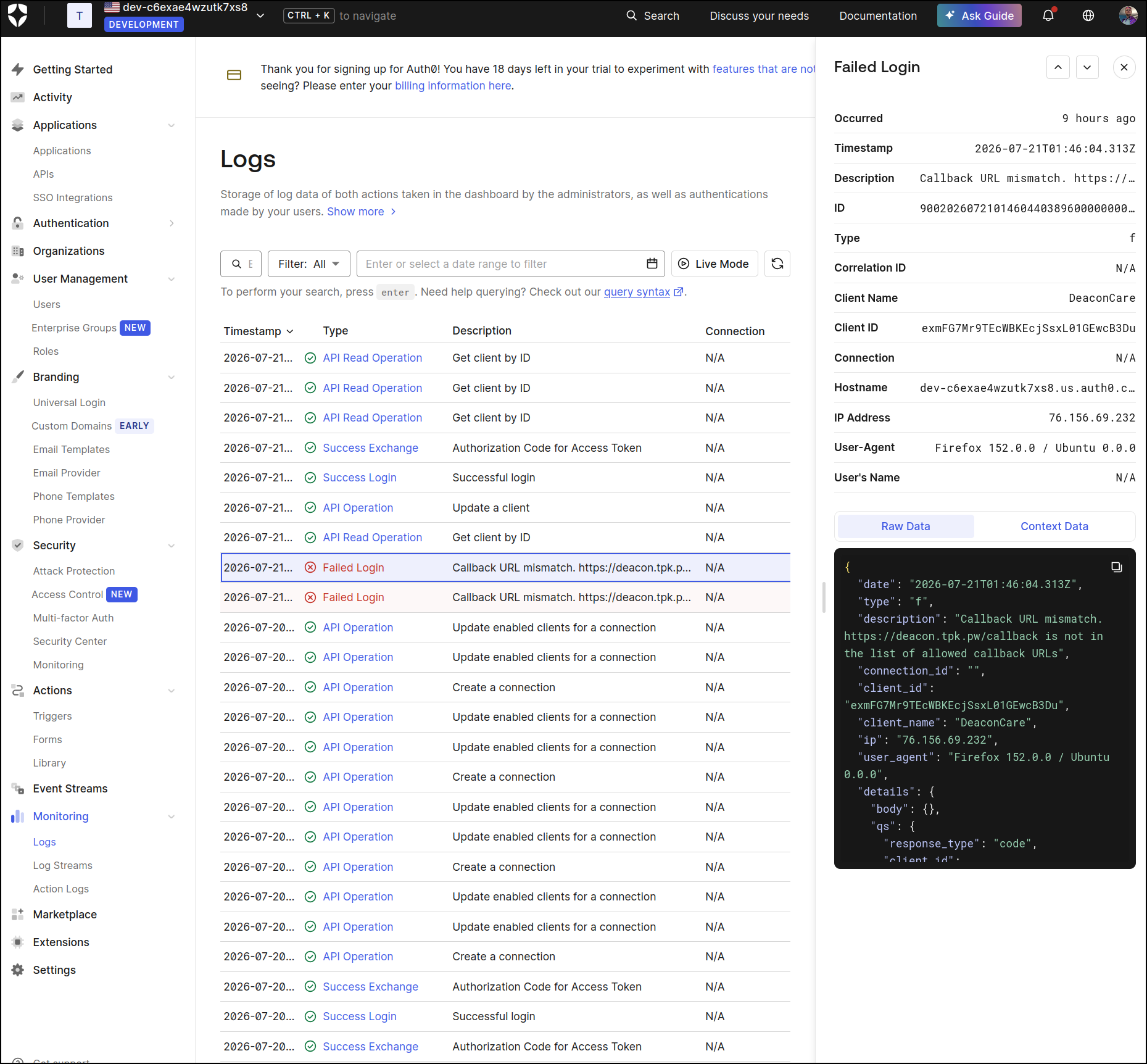The width and height of the screenshot is (1147, 1064).
Task: Open Action Logs in sidebar
Action: (61, 889)
